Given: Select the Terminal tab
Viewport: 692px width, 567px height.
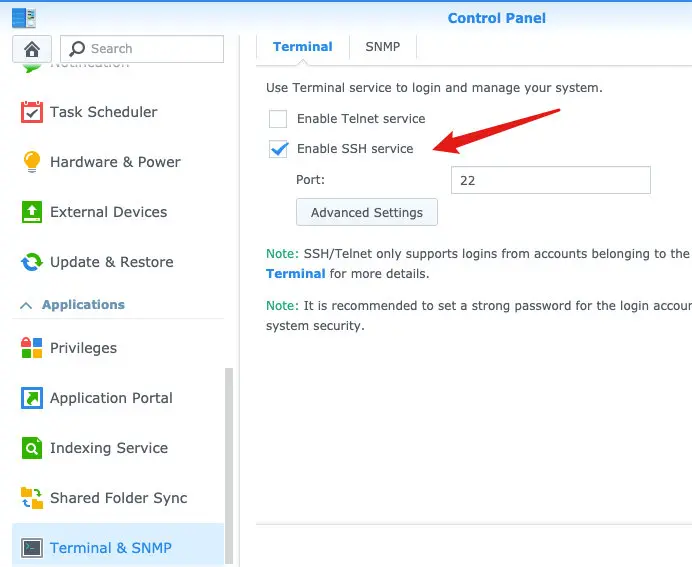Looking at the screenshot, I should coord(302,47).
